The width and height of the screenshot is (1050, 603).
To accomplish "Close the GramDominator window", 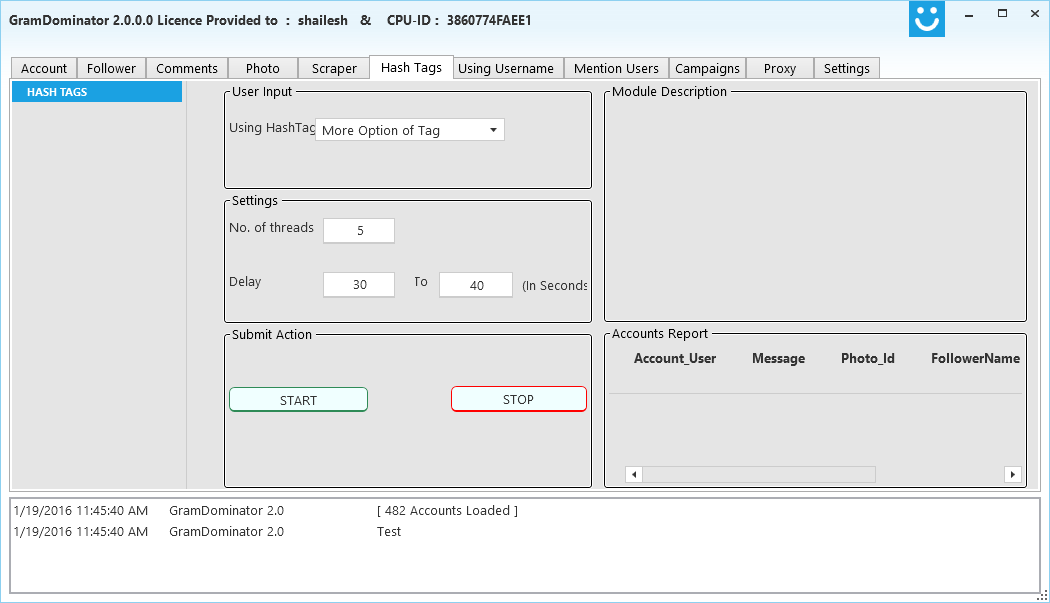I will pyautogui.click(x=1035, y=14).
